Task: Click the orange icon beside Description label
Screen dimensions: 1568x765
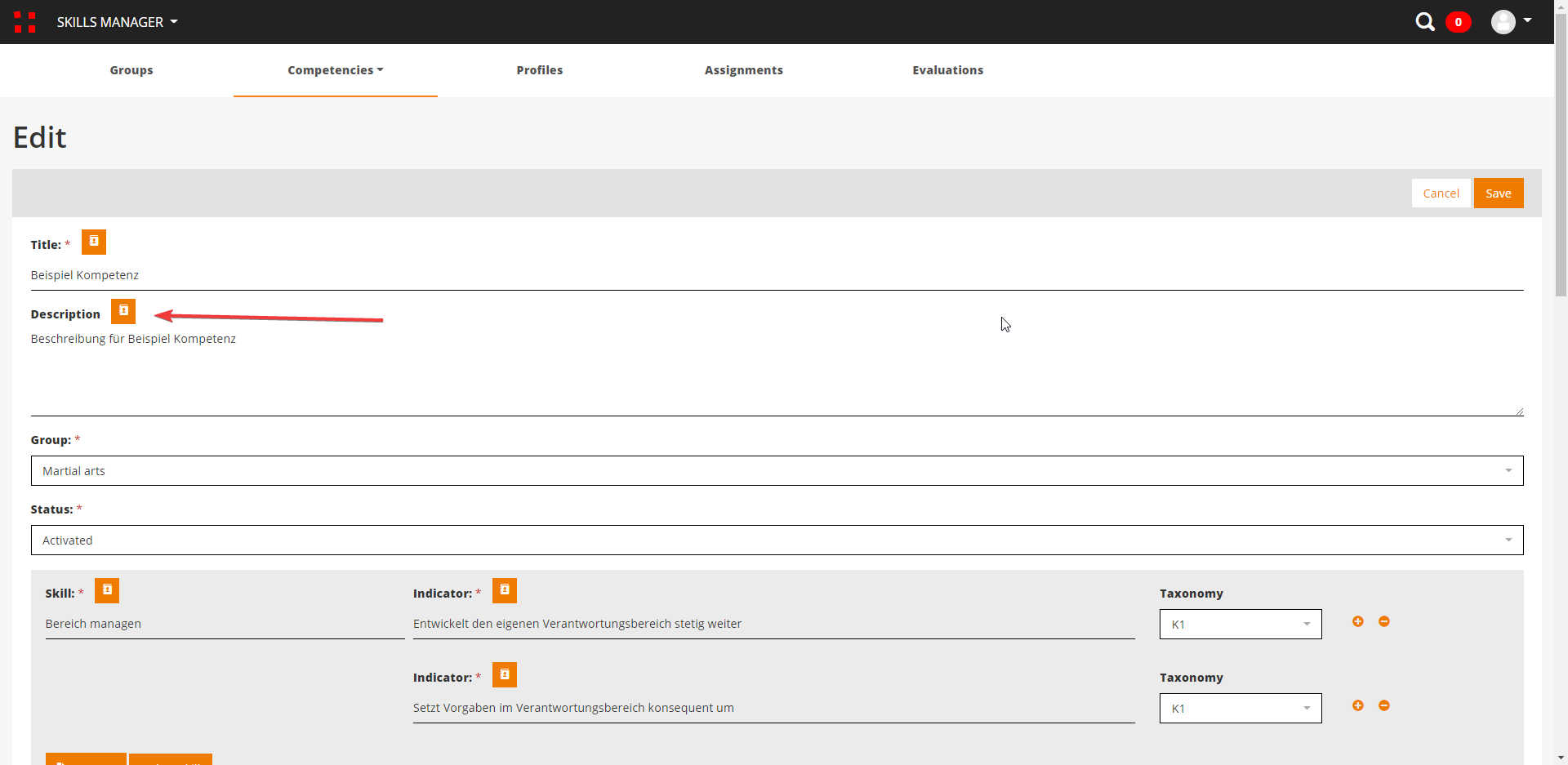Action: click(x=123, y=312)
